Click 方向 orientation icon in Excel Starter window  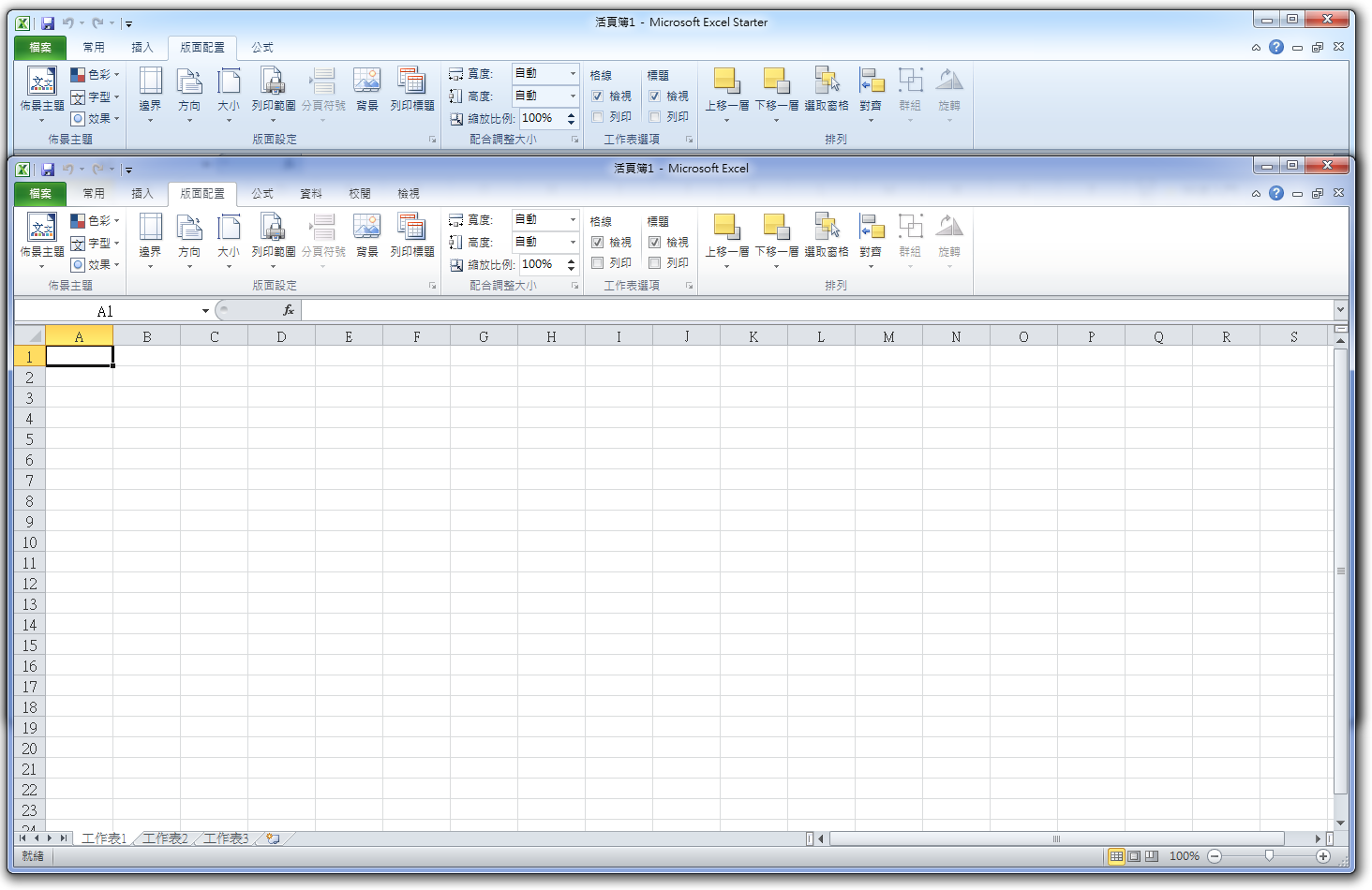point(189,82)
